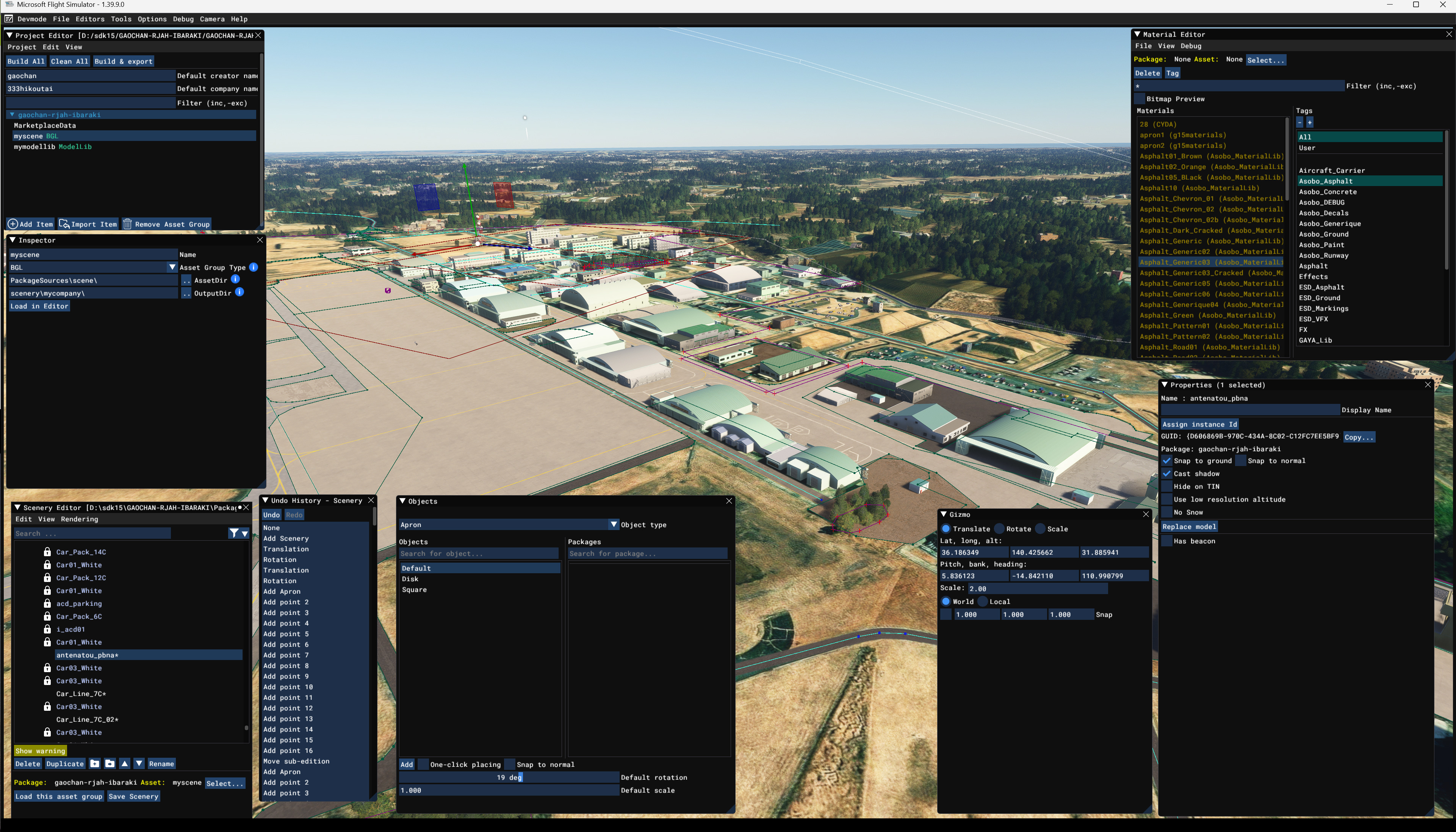Click the Search field in Scenery Editor

(x=92, y=533)
